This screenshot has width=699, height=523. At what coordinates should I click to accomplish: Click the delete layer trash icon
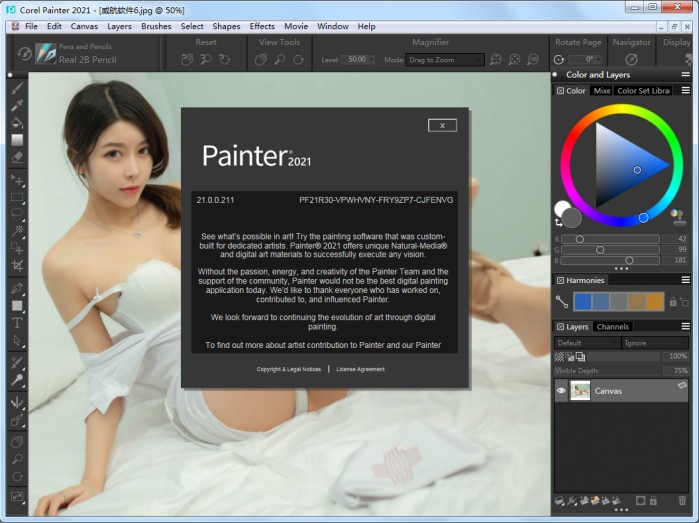tap(682, 501)
